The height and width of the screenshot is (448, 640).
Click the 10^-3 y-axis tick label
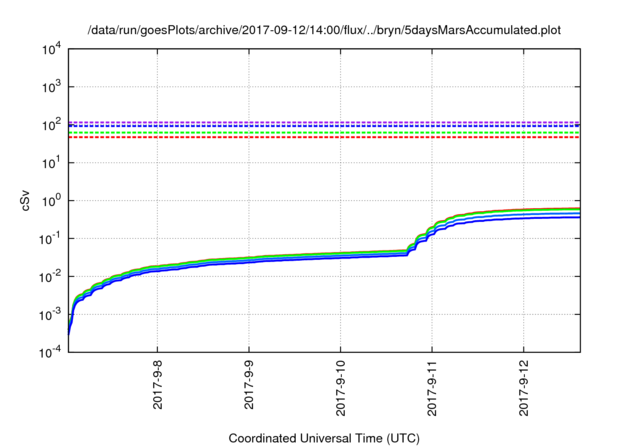pos(50,315)
